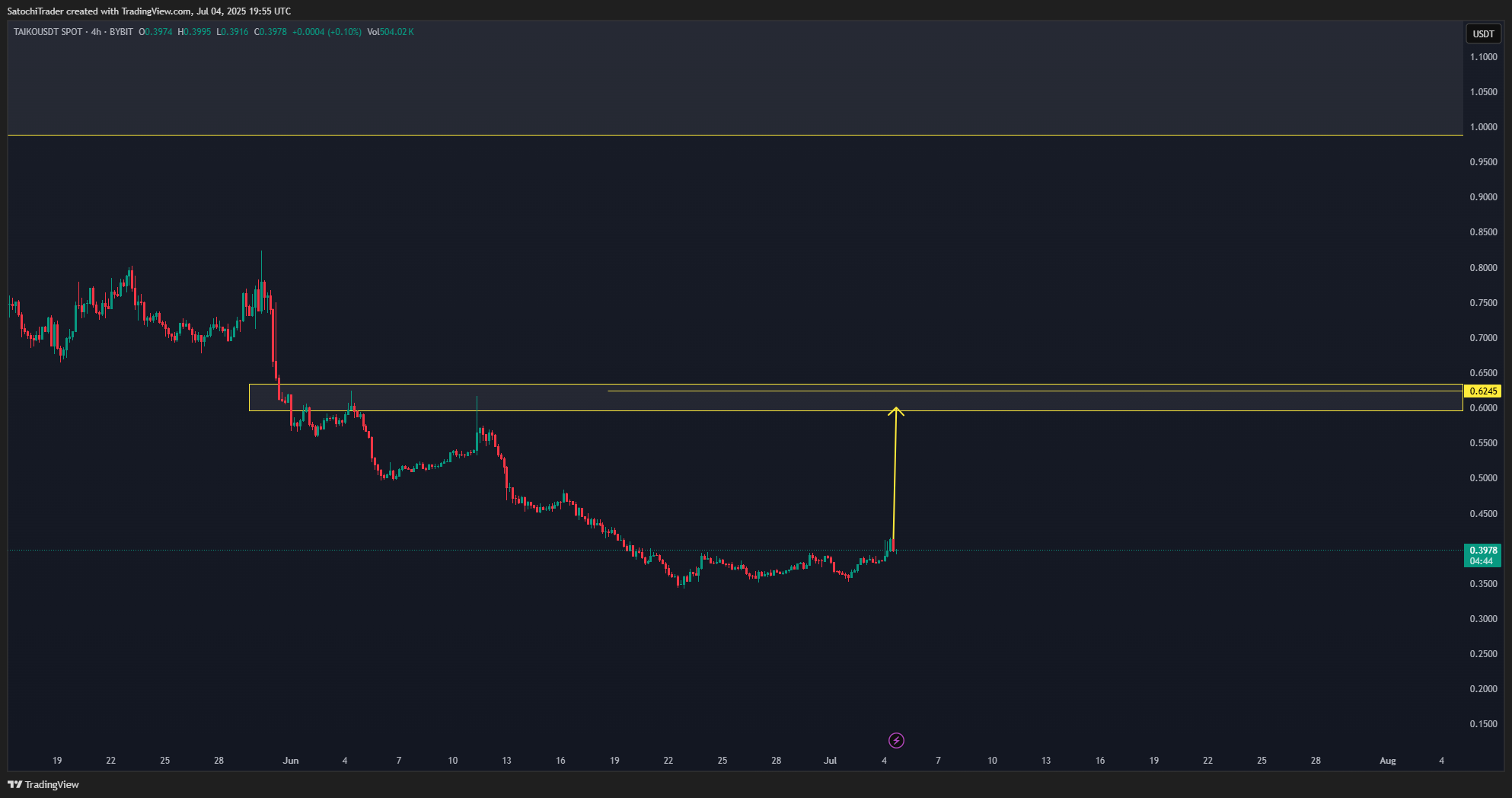Click the Jun label on time axis

[x=291, y=761]
